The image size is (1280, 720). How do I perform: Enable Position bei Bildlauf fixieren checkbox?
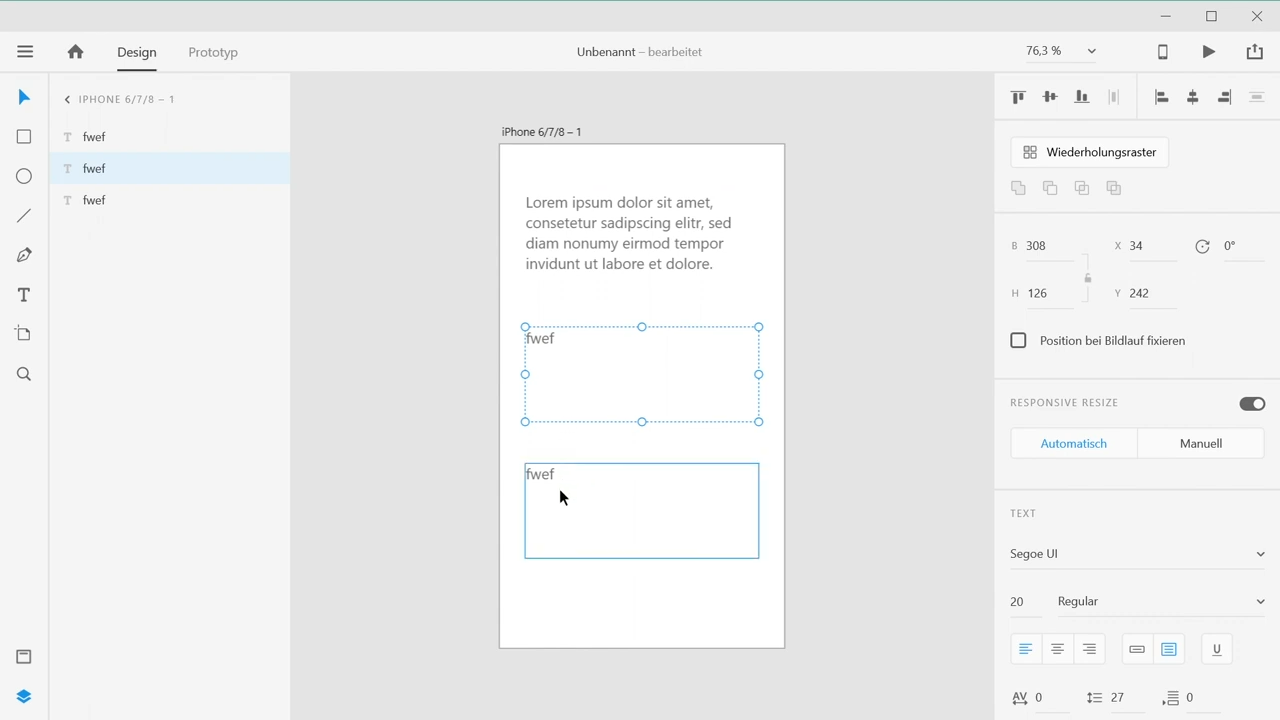click(x=1018, y=341)
